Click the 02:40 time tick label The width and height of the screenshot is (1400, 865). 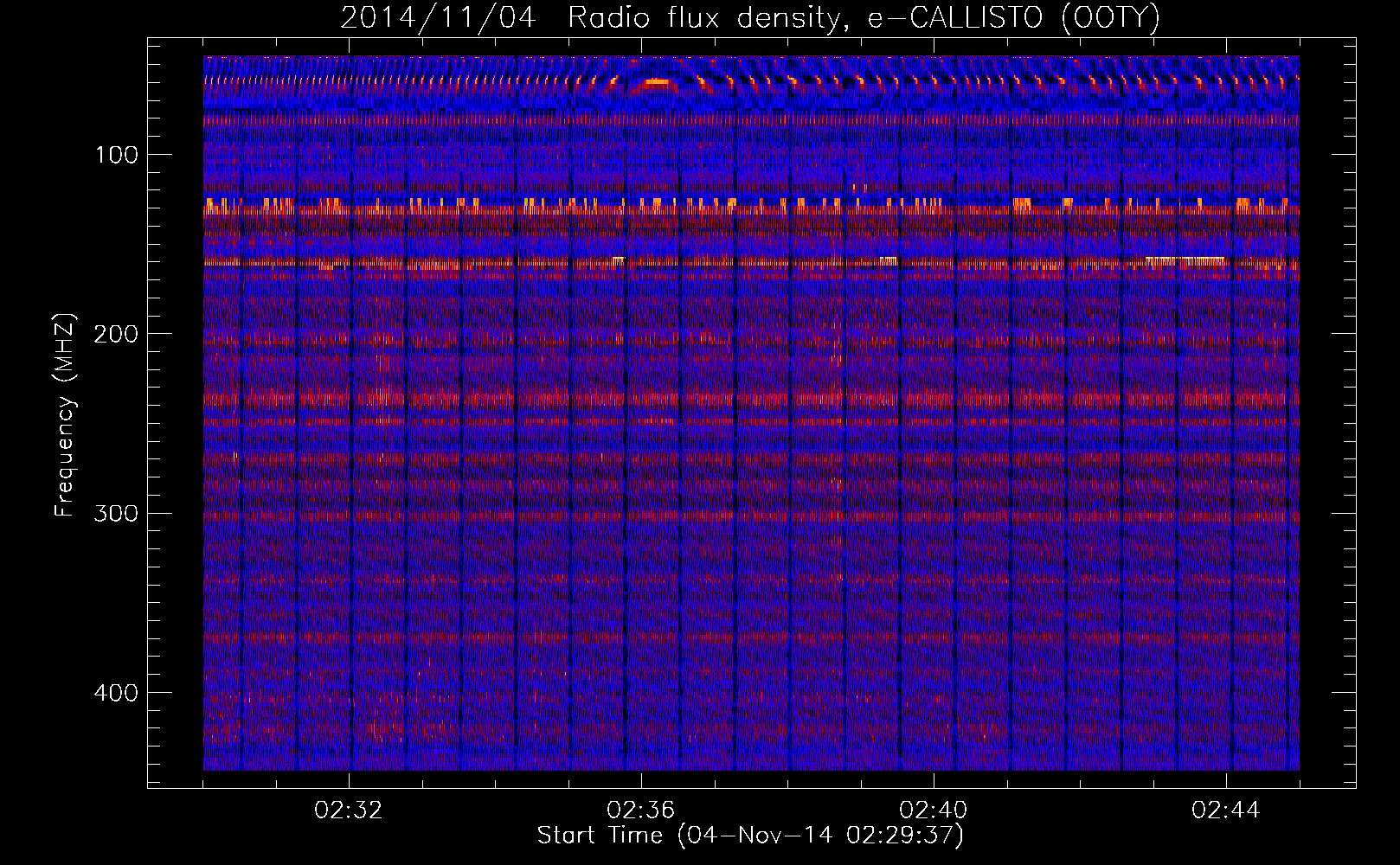point(934,811)
